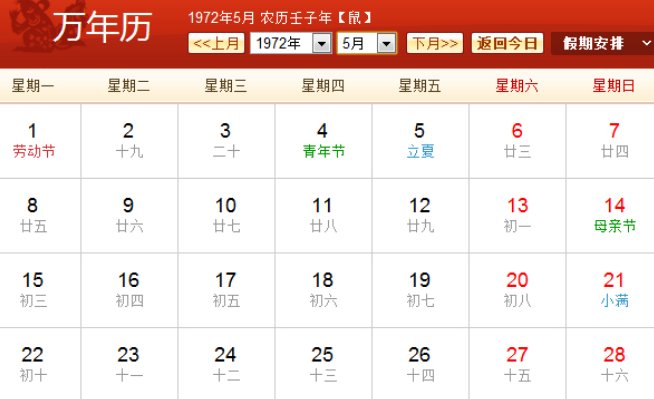
Task: Go to previous month with <<上月 button
Action: click(216, 43)
